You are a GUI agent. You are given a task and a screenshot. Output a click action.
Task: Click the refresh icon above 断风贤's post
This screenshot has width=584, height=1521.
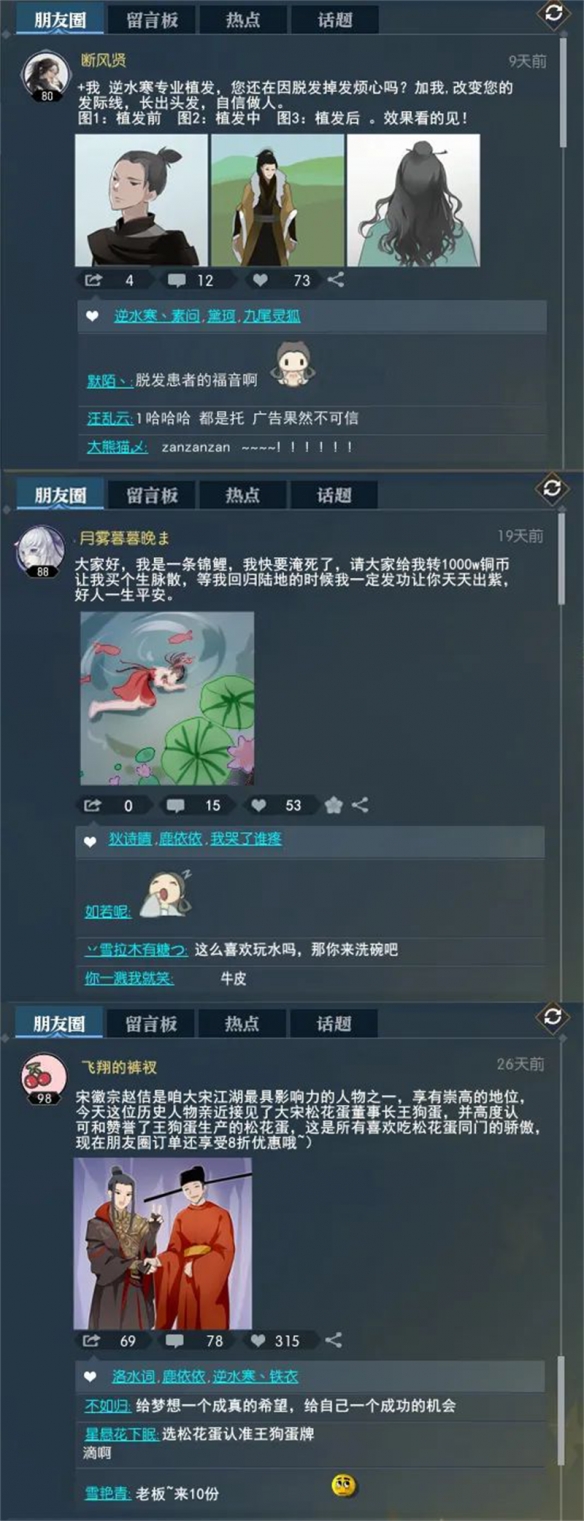[x=552, y=14]
